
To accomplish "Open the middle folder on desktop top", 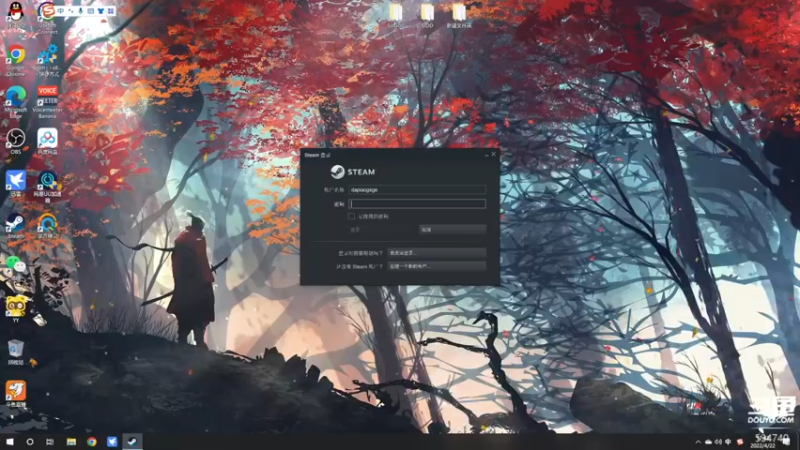I will pos(427,13).
